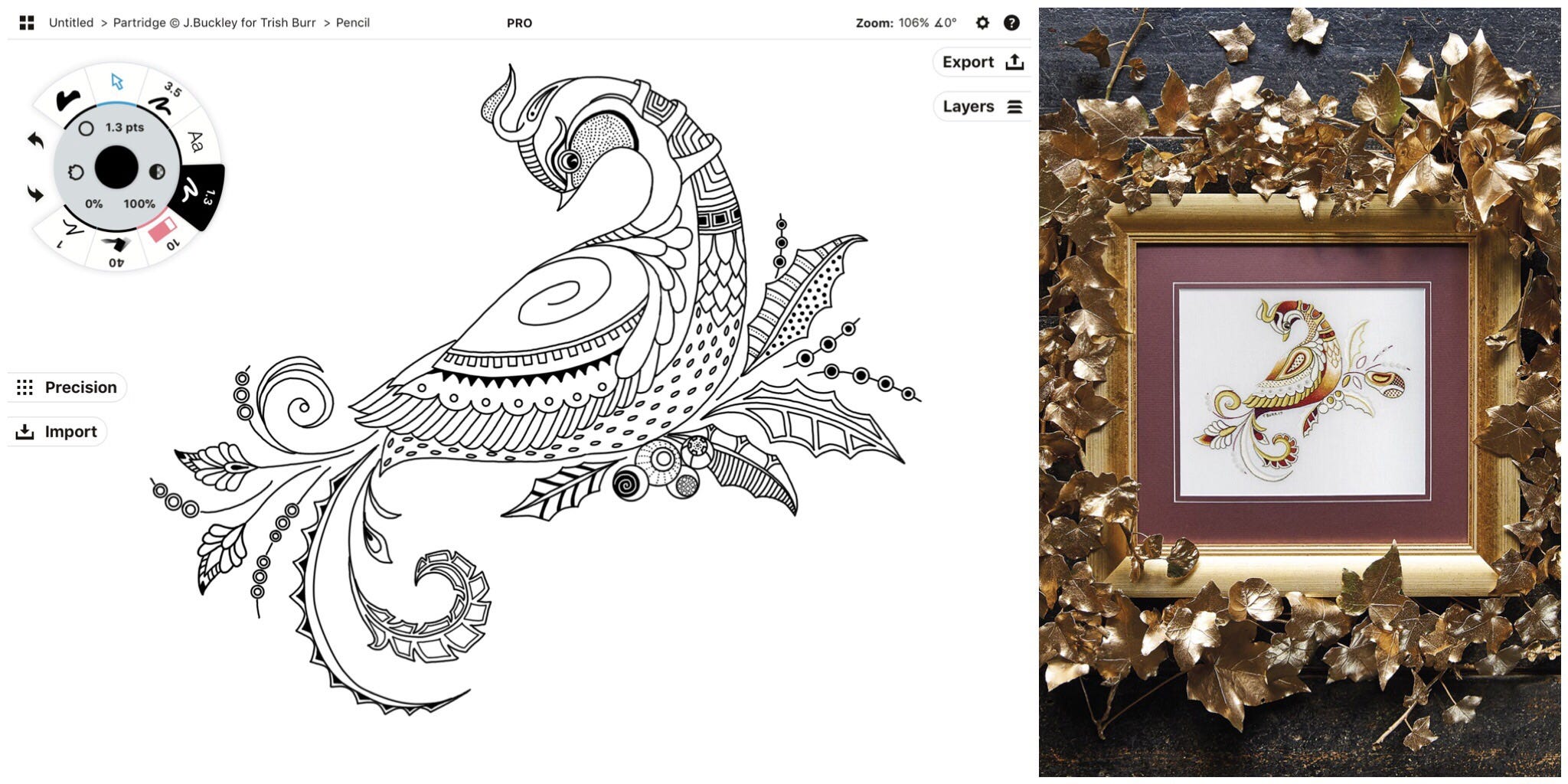Open the Precision menu

tap(67, 387)
